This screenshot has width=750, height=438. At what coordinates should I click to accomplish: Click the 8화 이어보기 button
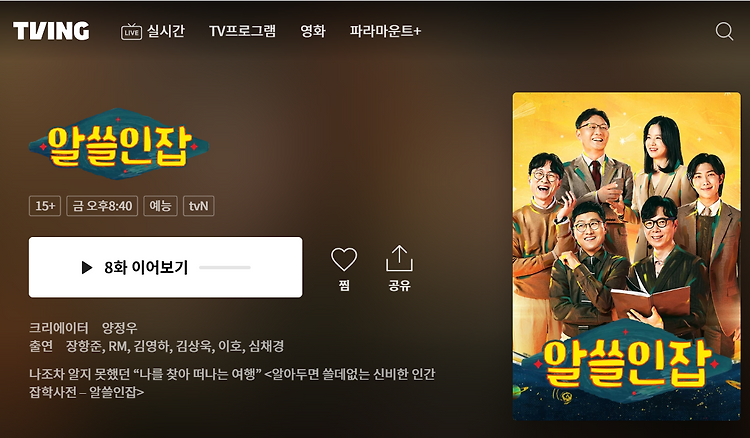pyautogui.click(x=165, y=267)
